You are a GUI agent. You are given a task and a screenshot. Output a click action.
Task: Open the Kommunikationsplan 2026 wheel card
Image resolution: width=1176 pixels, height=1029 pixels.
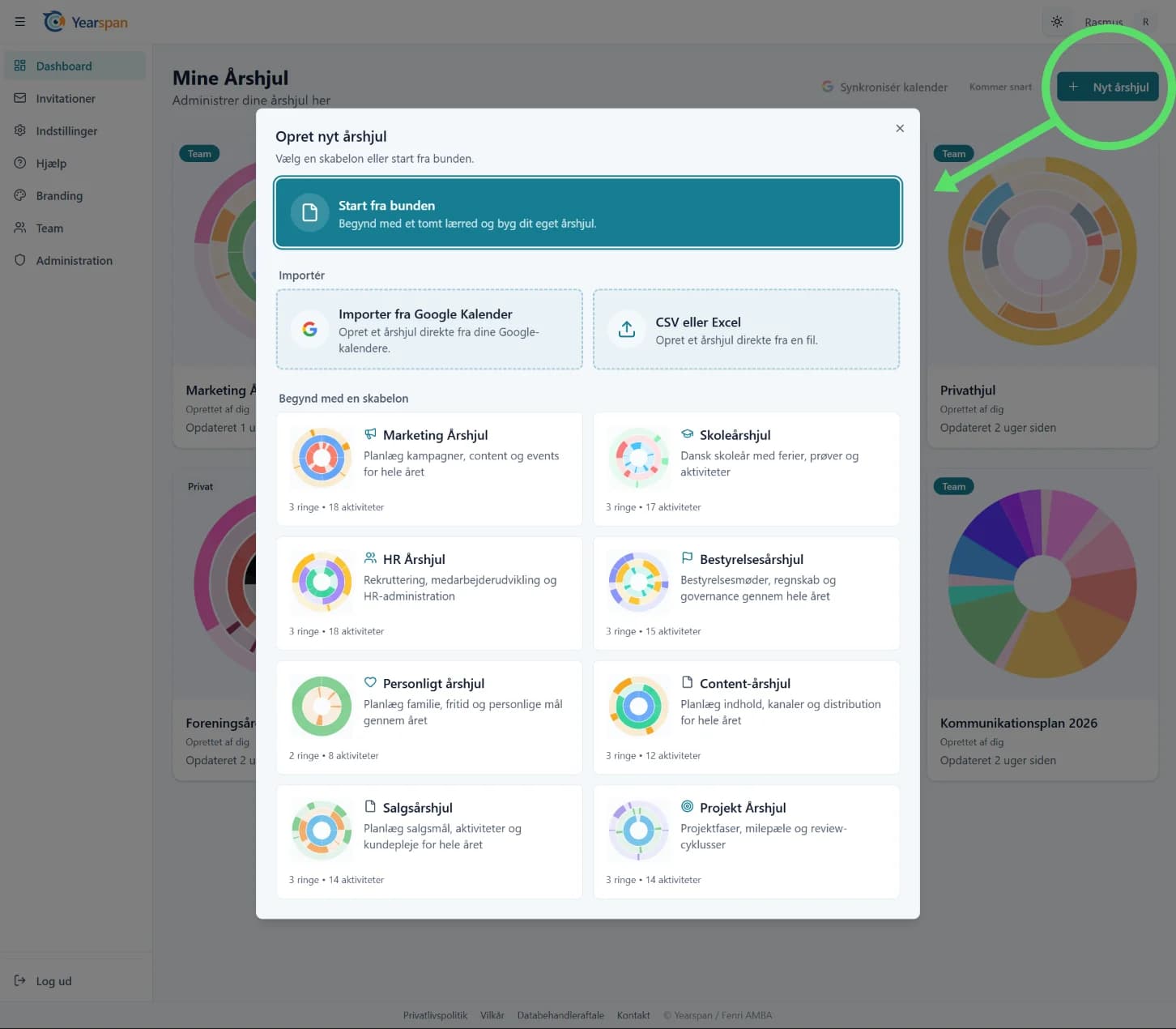point(1042,624)
